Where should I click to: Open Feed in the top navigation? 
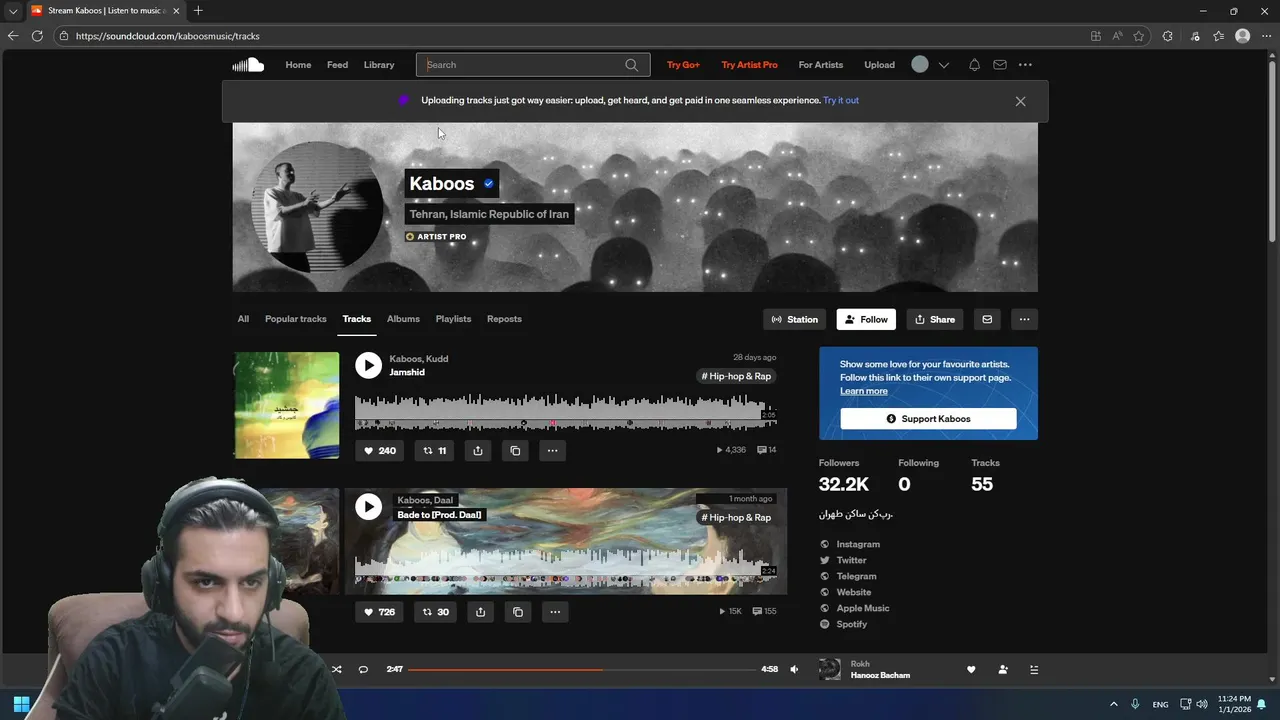337,65
